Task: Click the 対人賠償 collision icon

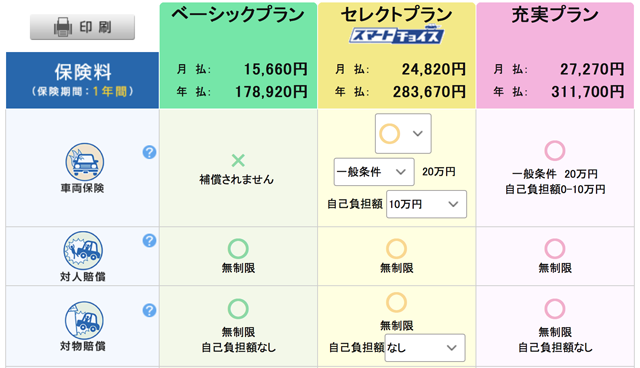Action: [83, 250]
